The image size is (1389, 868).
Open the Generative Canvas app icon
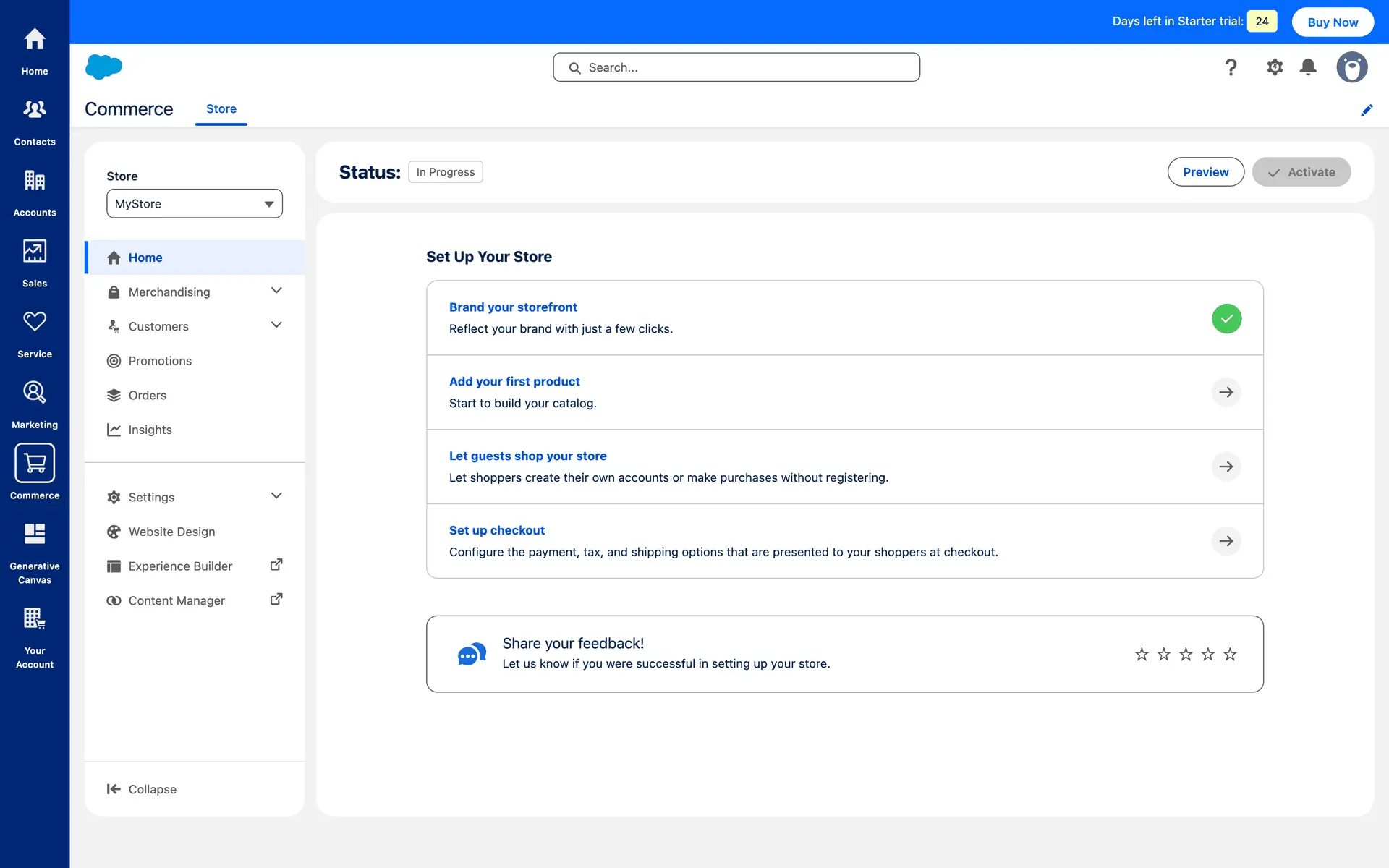point(35,535)
